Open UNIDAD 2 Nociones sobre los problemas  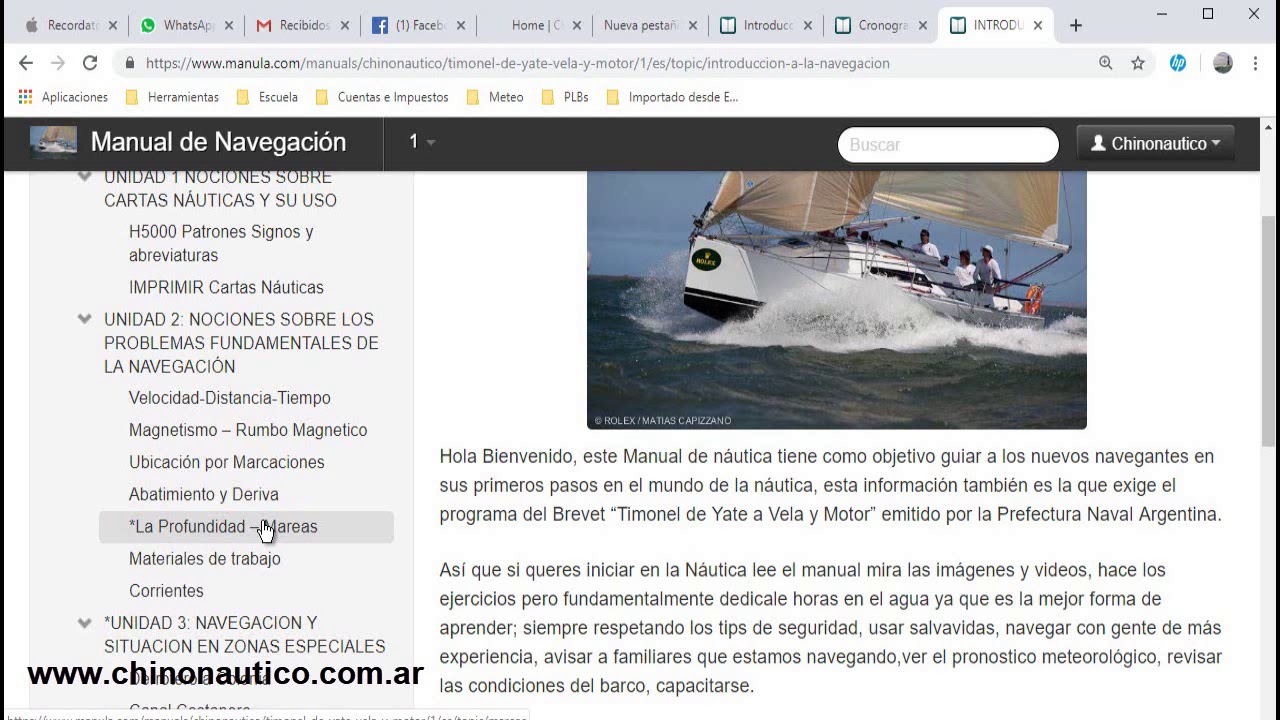tap(241, 343)
